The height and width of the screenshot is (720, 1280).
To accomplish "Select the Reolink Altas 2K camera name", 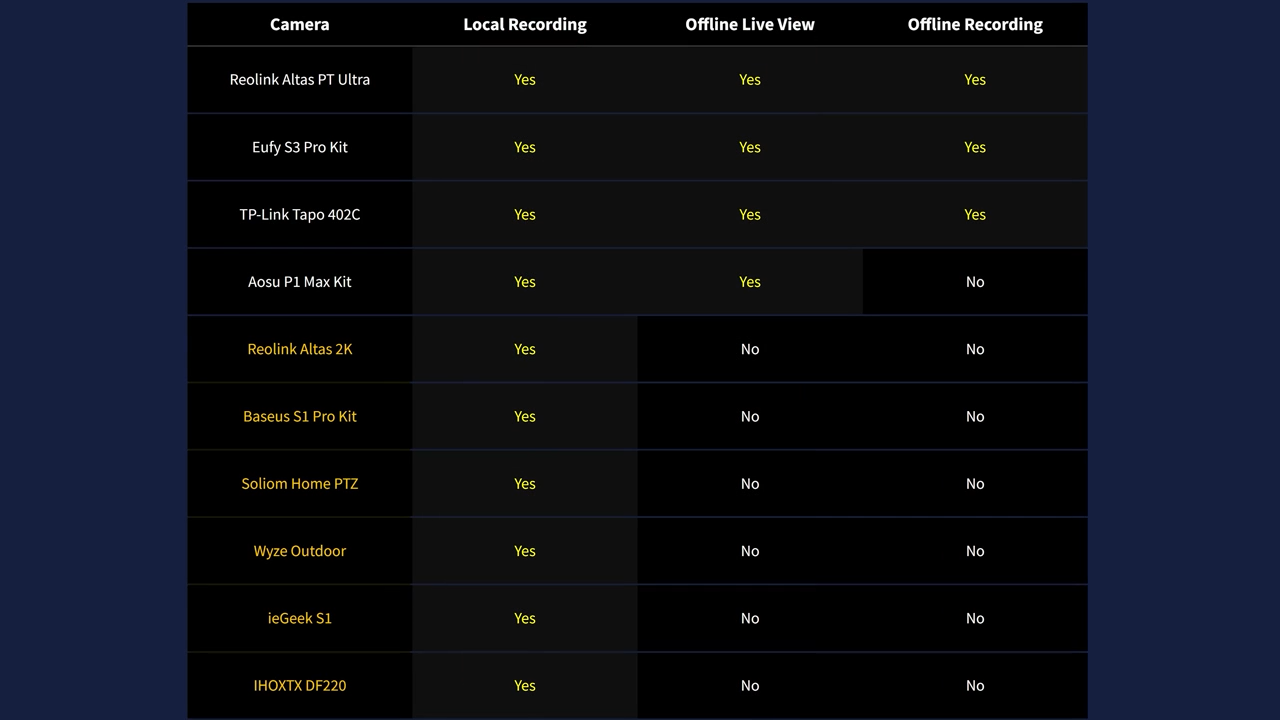I will click(x=300, y=349).
